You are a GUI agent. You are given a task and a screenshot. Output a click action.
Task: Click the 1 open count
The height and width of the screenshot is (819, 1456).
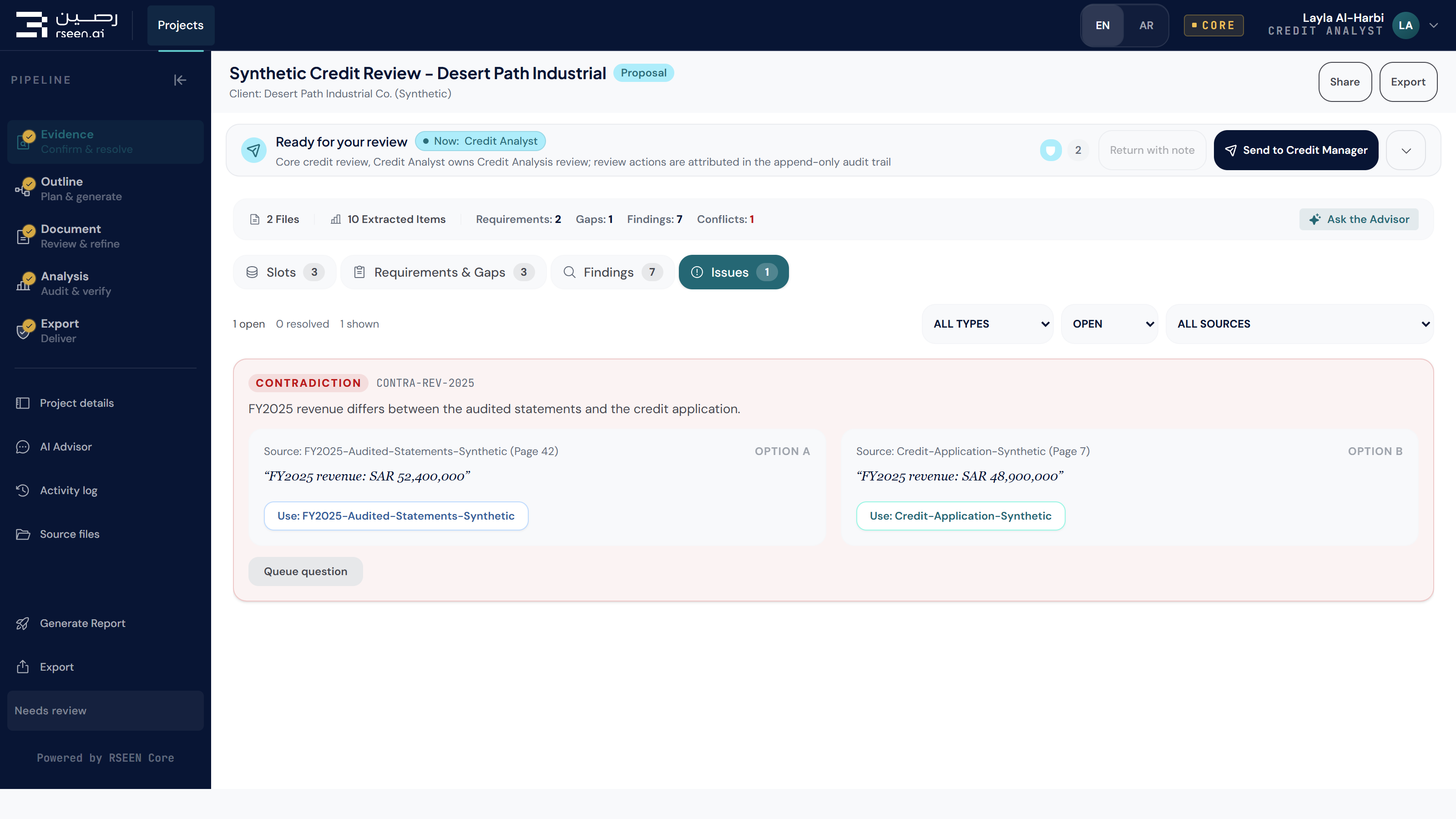249,324
